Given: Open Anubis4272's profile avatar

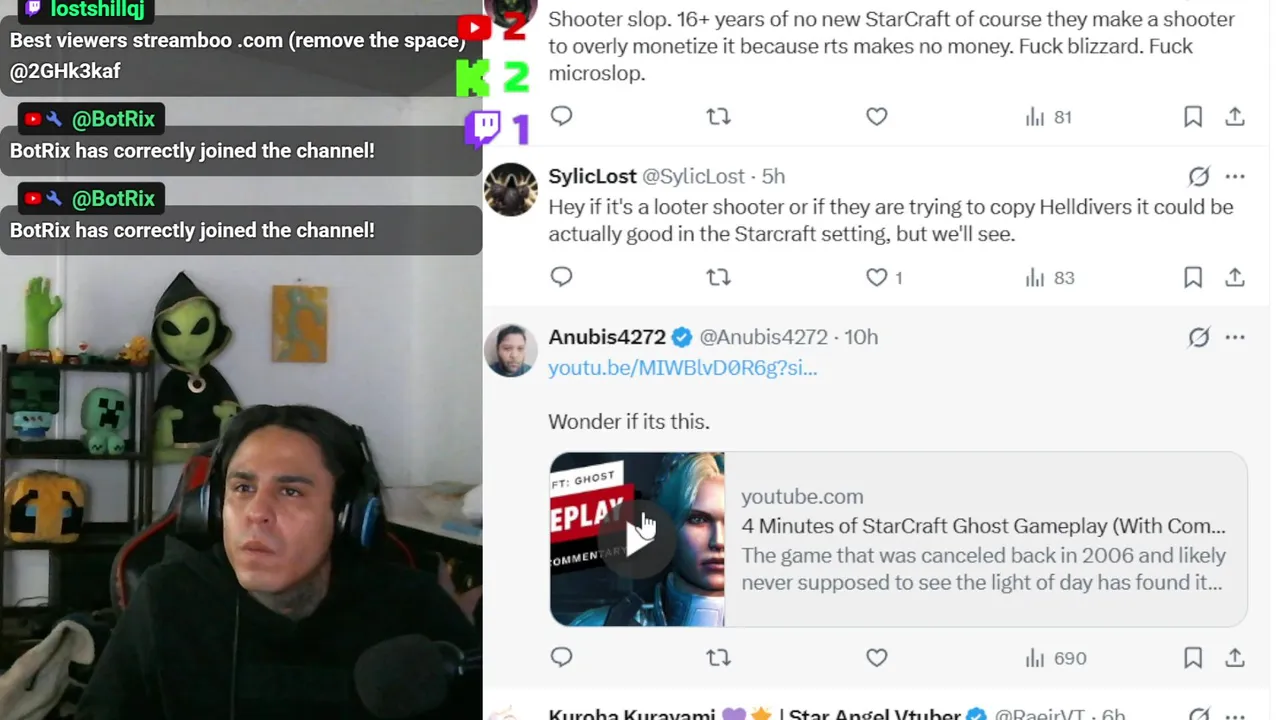Looking at the screenshot, I should [x=511, y=350].
